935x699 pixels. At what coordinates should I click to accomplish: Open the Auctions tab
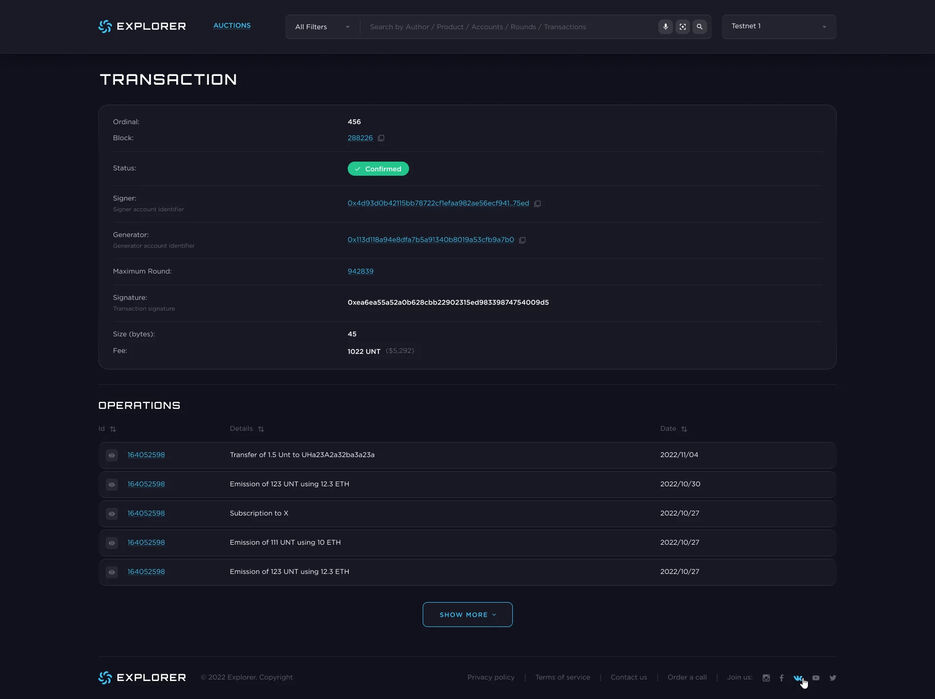point(232,26)
